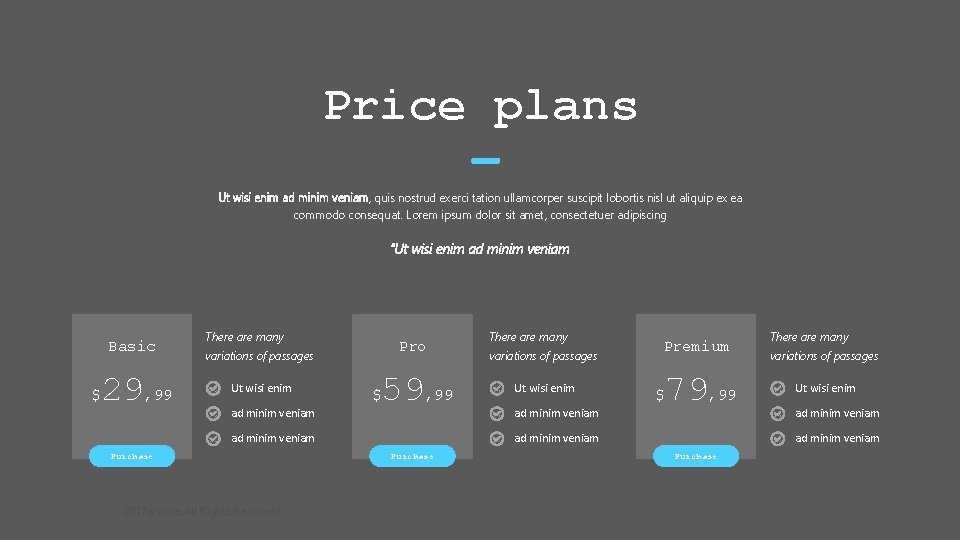The image size is (960, 540).
Task: Select the $79,99 price in Premium card
Action: click(x=696, y=390)
